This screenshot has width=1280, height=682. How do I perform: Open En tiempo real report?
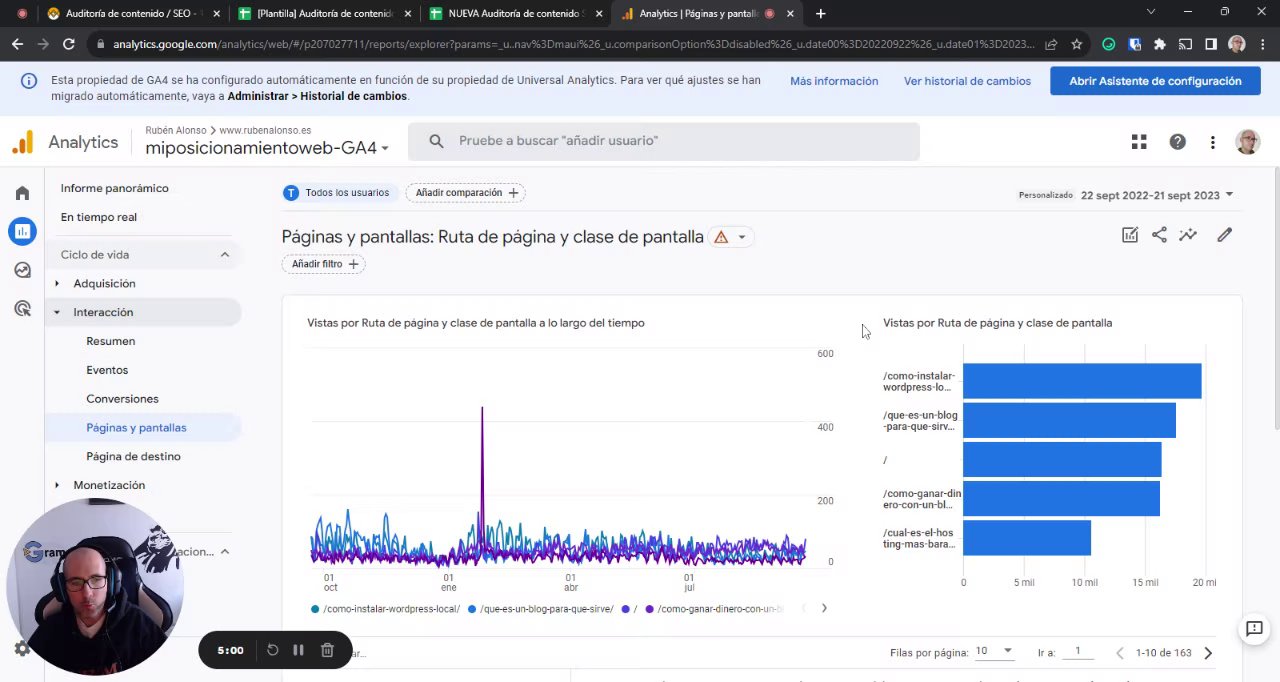98,217
